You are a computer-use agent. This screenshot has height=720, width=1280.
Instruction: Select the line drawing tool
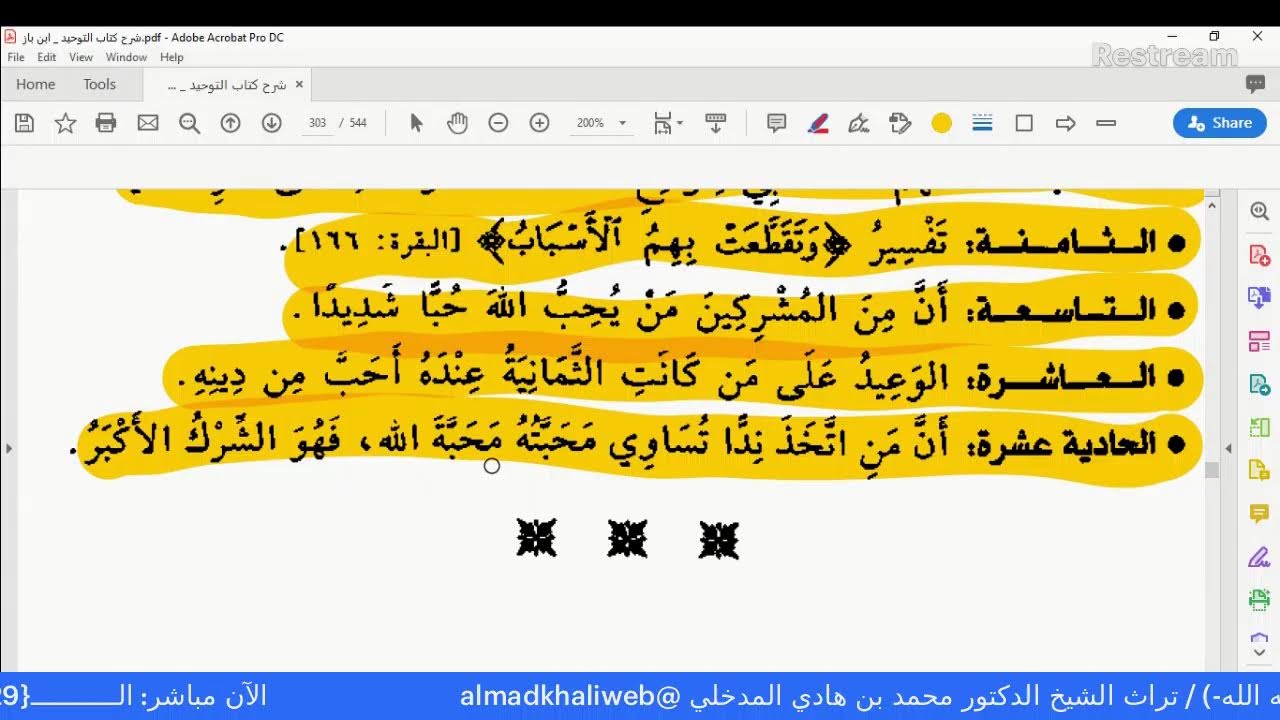tap(1106, 123)
